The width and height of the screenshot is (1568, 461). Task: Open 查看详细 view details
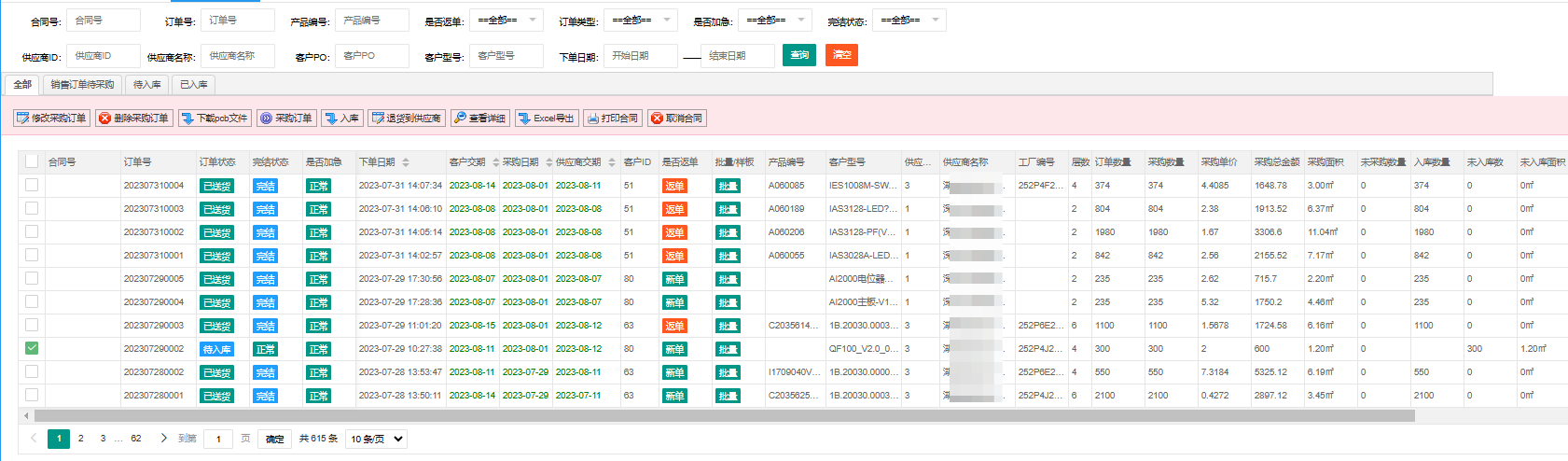(479, 119)
